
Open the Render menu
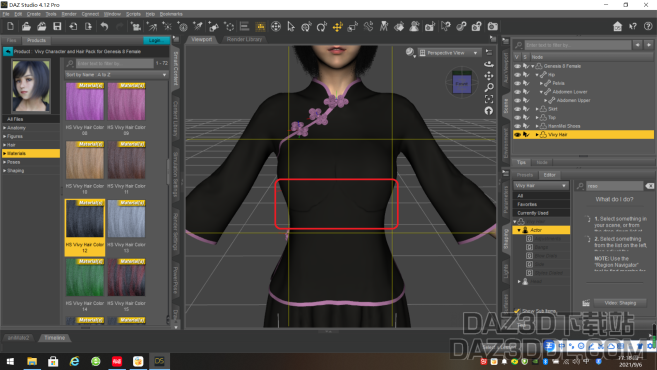pyautogui.click(x=69, y=14)
